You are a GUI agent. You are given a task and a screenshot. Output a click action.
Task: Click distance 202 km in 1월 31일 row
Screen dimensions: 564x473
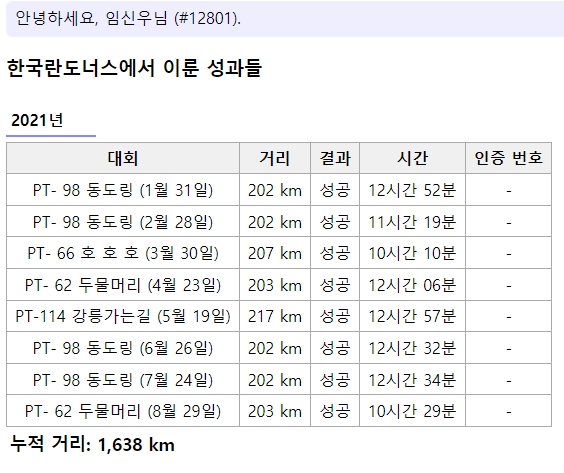[x=275, y=190]
